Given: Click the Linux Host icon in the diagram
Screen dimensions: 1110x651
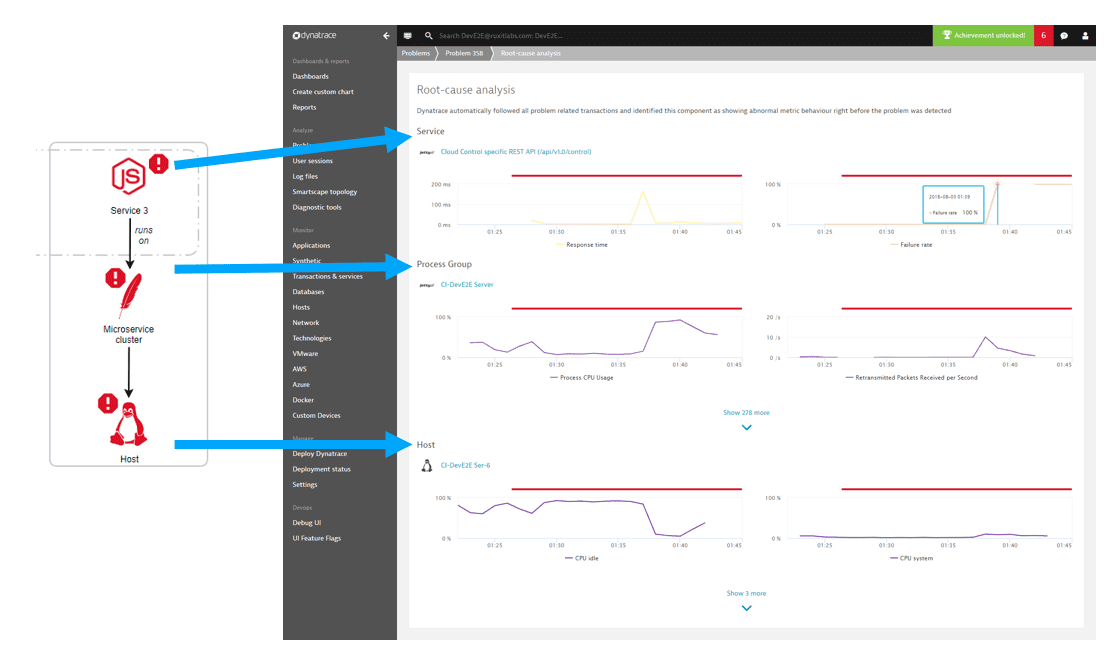Looking at the screenshot, I should 128,425.
